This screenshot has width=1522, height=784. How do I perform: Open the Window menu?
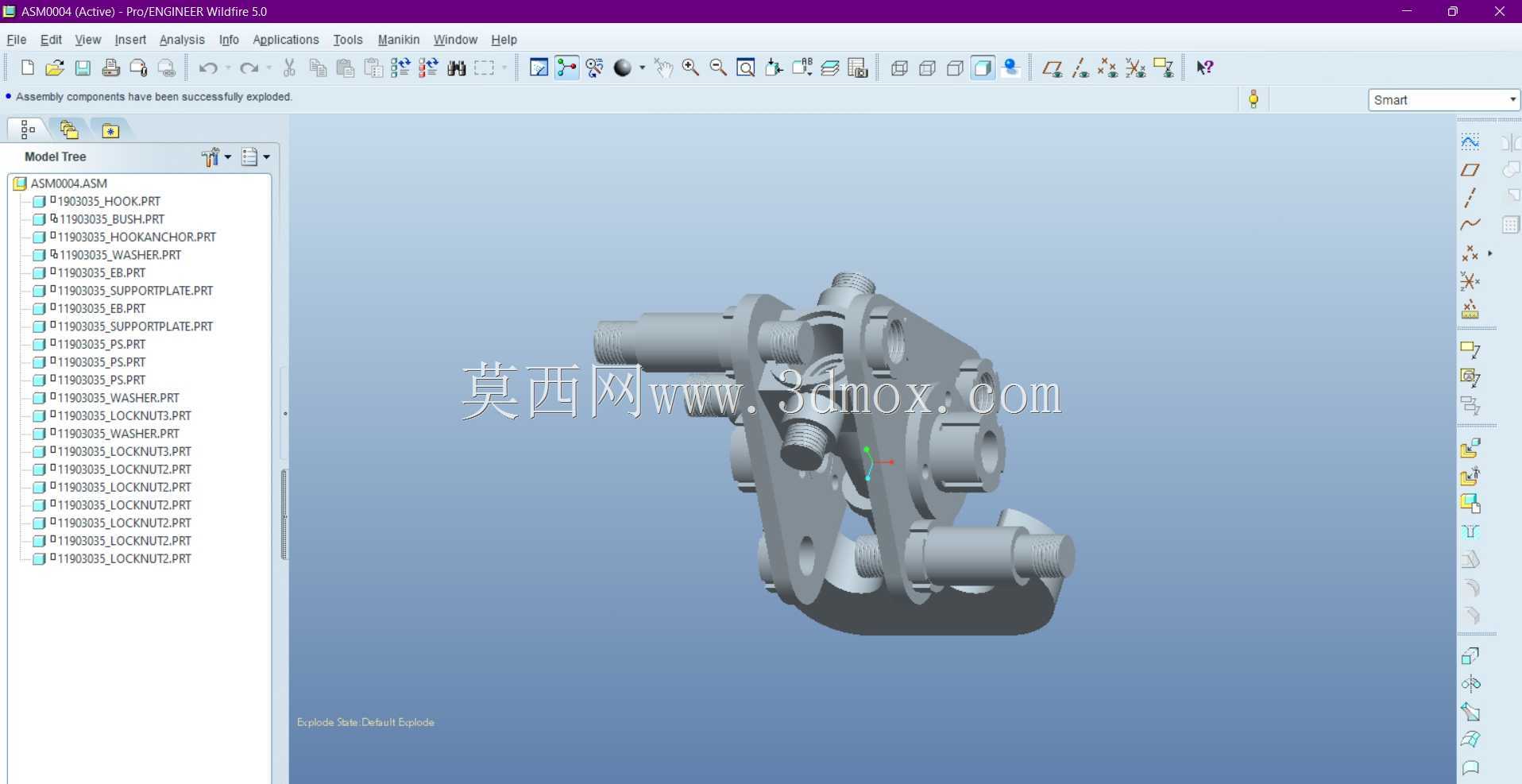tap(455, 40)
